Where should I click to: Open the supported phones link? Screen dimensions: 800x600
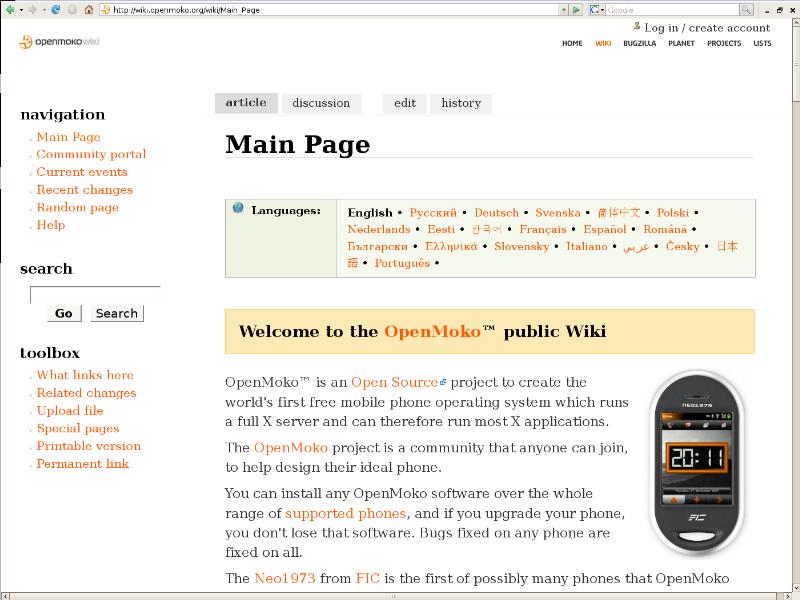point(345,513)
